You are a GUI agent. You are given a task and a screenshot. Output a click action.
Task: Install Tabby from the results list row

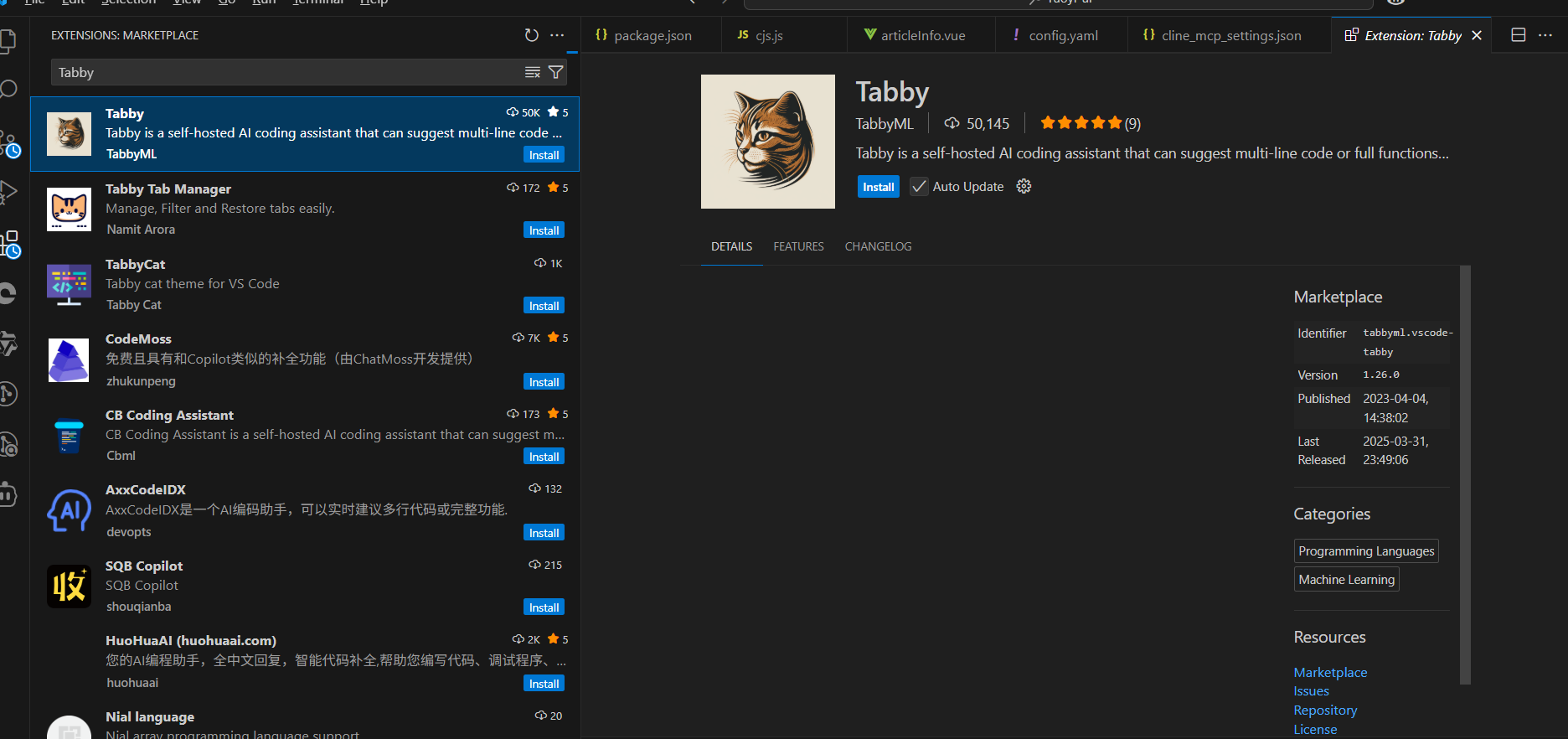(544, 155)
